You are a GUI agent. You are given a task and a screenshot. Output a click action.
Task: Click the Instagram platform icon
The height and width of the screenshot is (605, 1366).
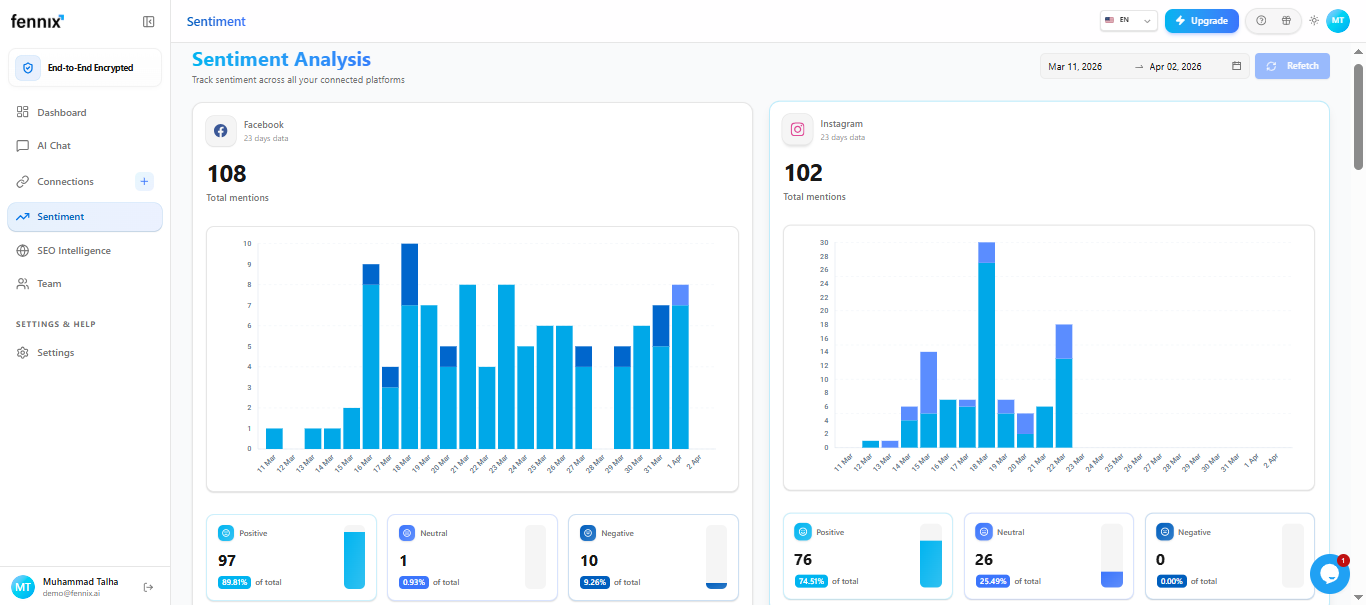click(x=798, y=129)
